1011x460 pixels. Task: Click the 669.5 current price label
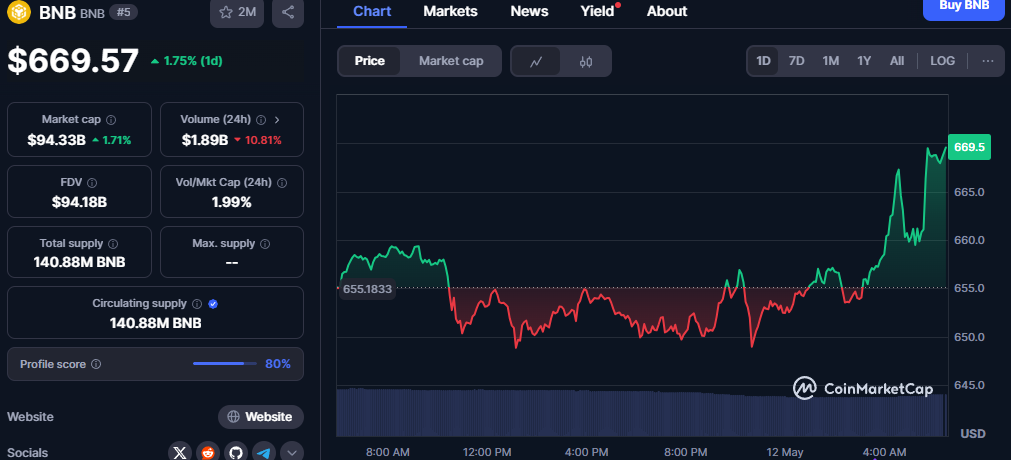click(969, 147)
